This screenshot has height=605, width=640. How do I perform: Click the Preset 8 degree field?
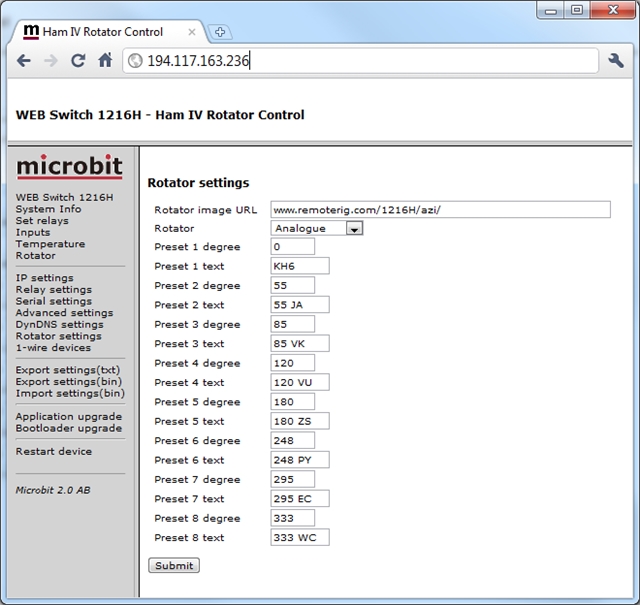[x=293, y=518]
